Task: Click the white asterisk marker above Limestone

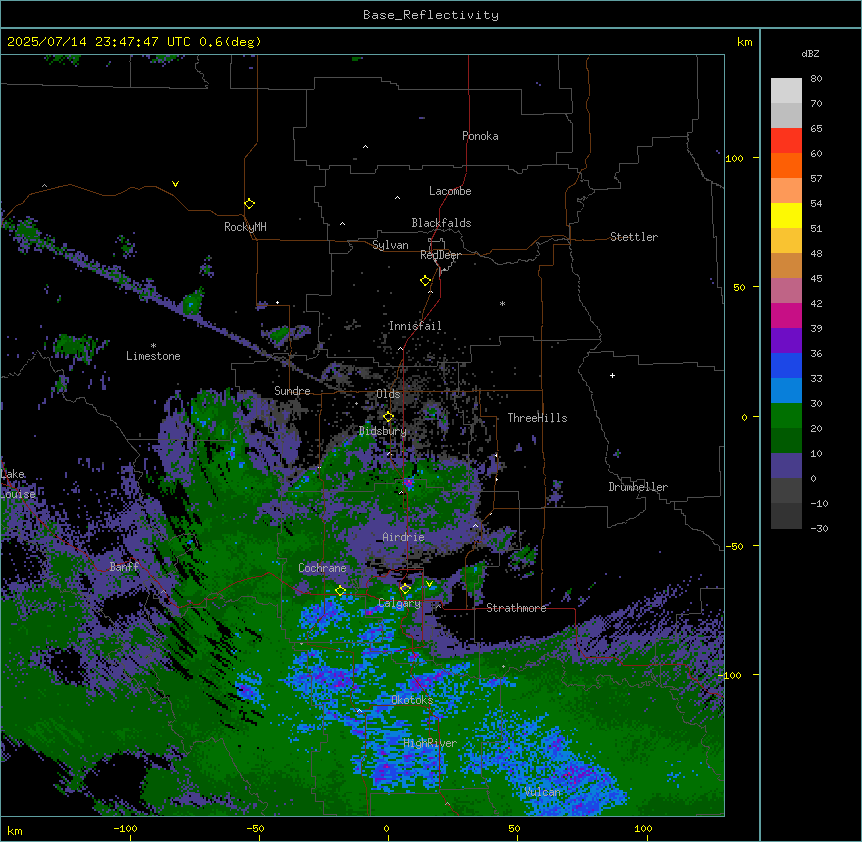Action: 153,346
